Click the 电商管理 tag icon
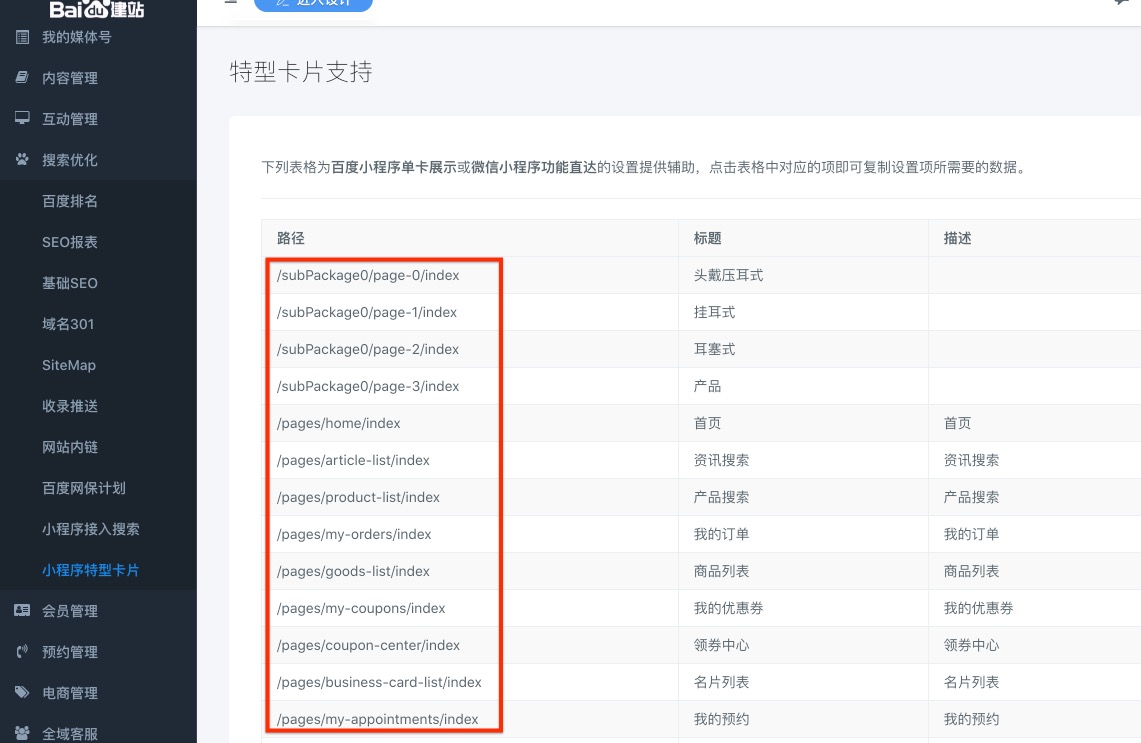Image resolution: width=1141 pixels, height=743 pixels. 22,693
